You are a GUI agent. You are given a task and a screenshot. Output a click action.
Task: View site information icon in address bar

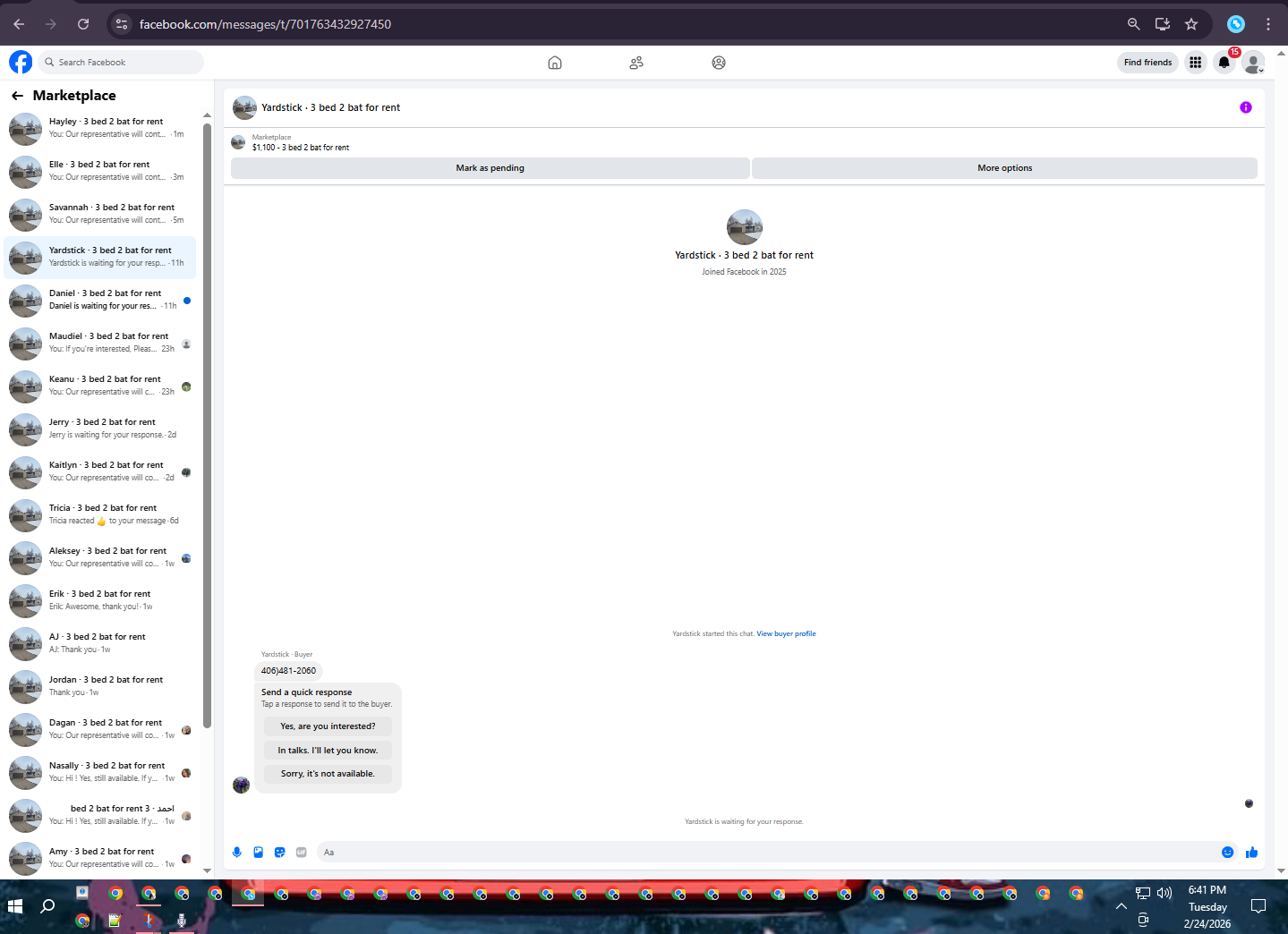click(x=123, y=24)
